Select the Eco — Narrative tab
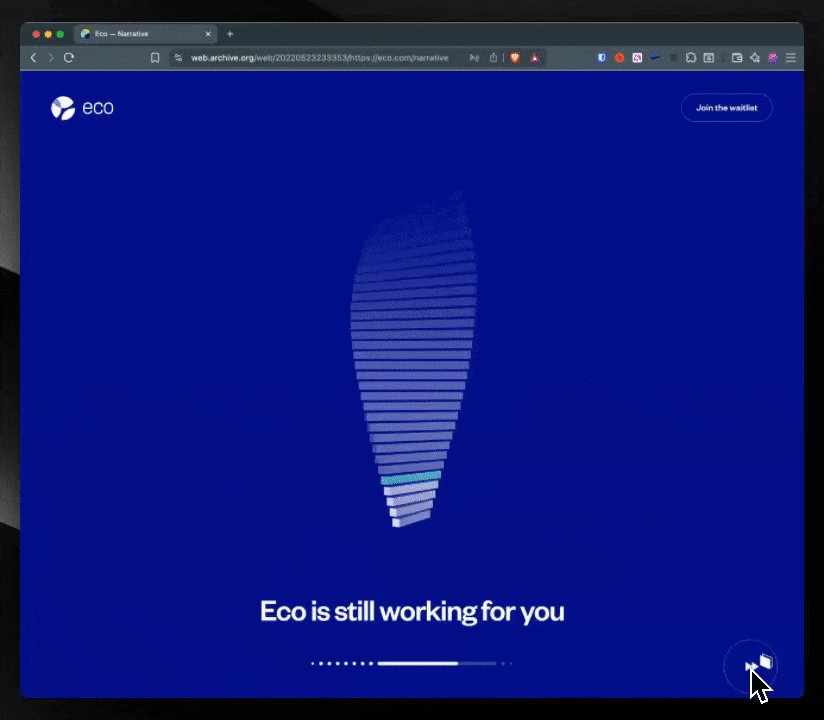824x720 pixels. 145,34
